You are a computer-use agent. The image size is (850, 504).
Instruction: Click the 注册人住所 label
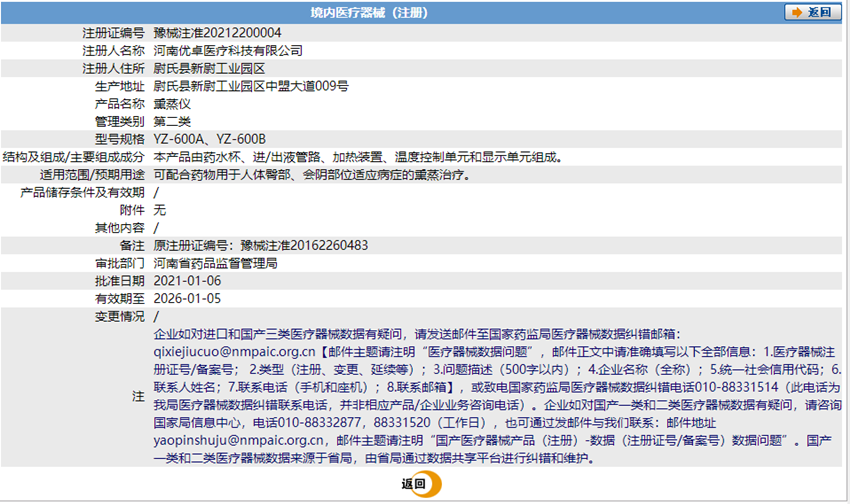[113, 69]
